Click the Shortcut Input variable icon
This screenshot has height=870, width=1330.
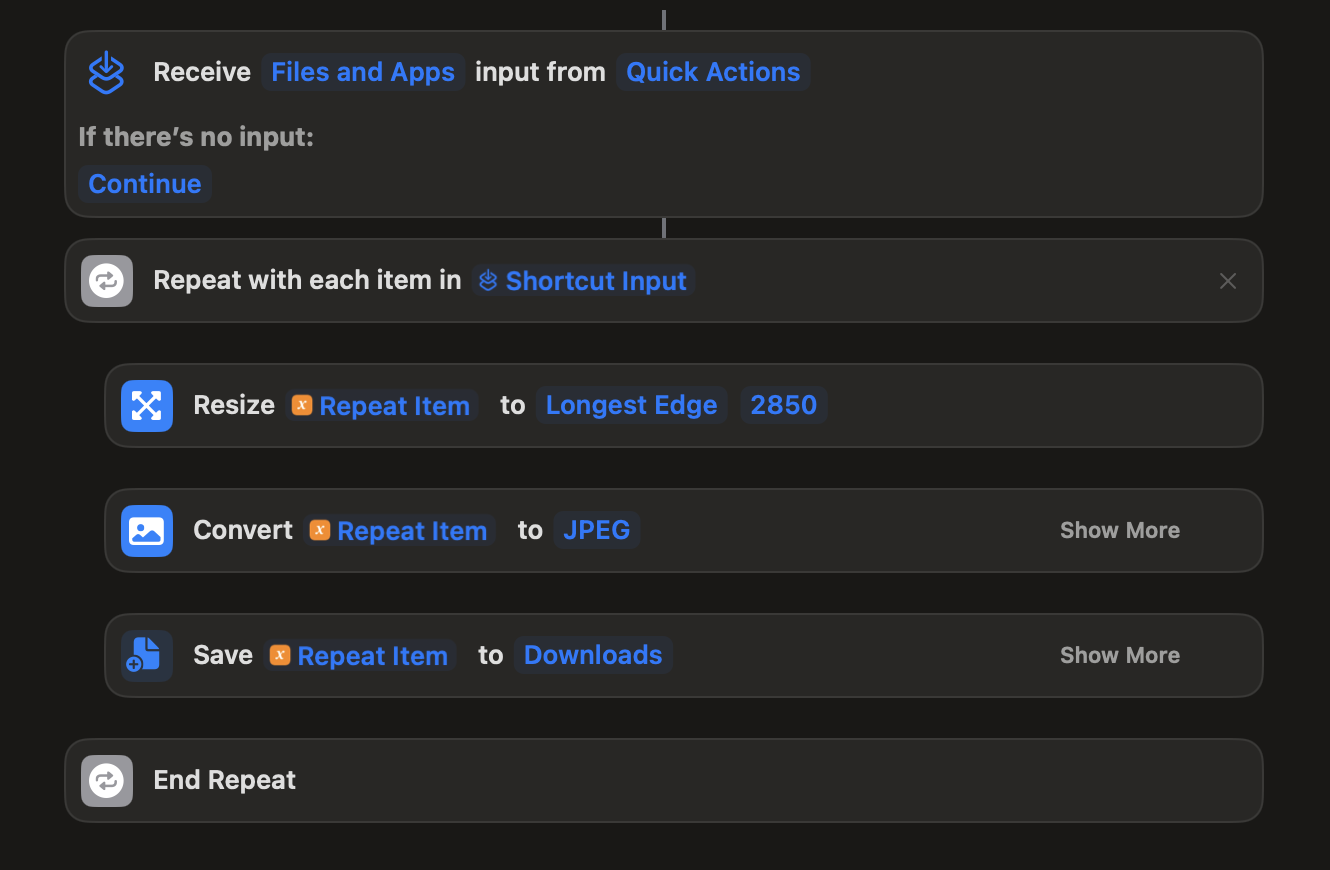(488, 281)
